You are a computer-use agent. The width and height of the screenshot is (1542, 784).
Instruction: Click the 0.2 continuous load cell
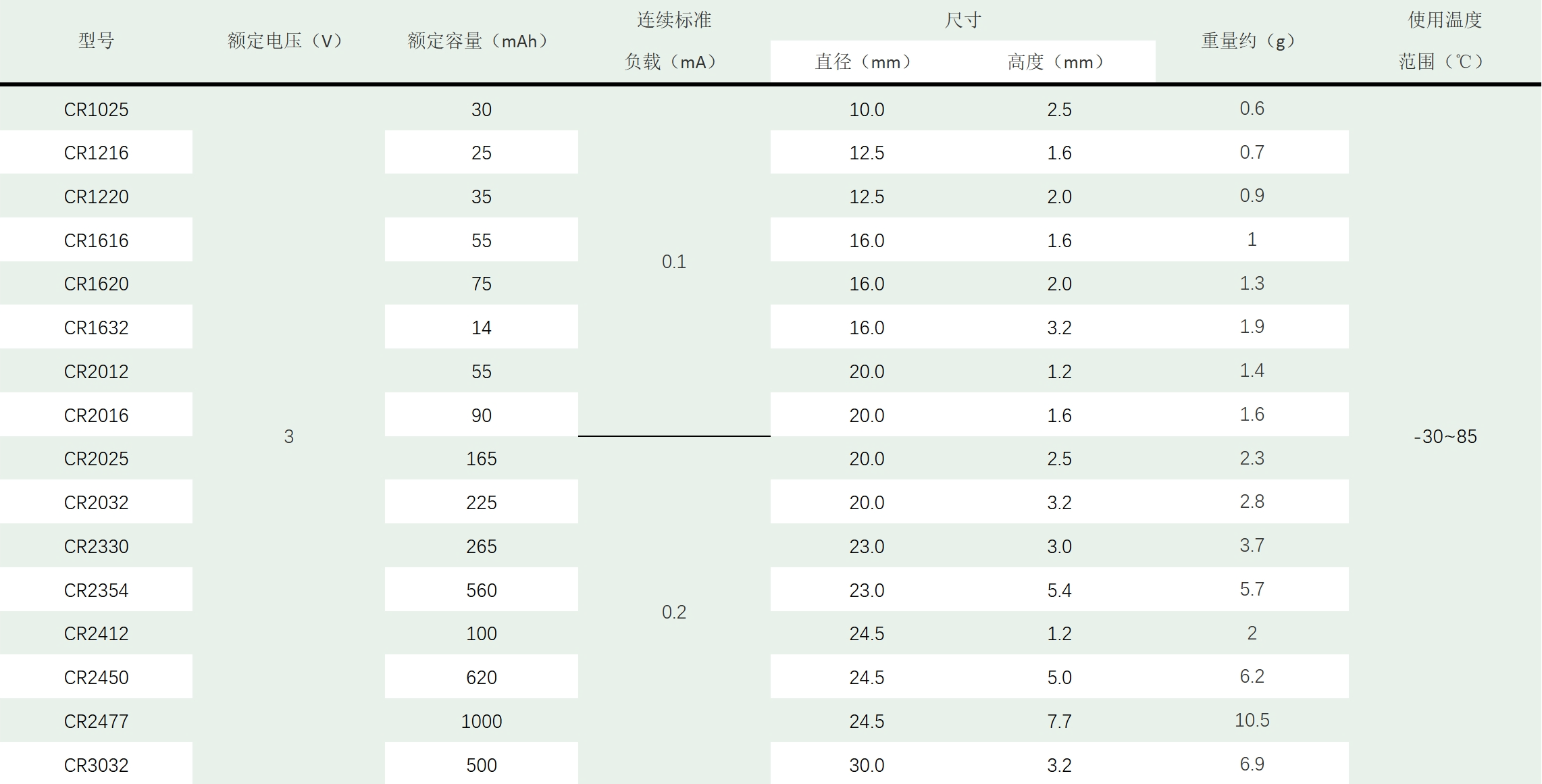tap(673, 612)
